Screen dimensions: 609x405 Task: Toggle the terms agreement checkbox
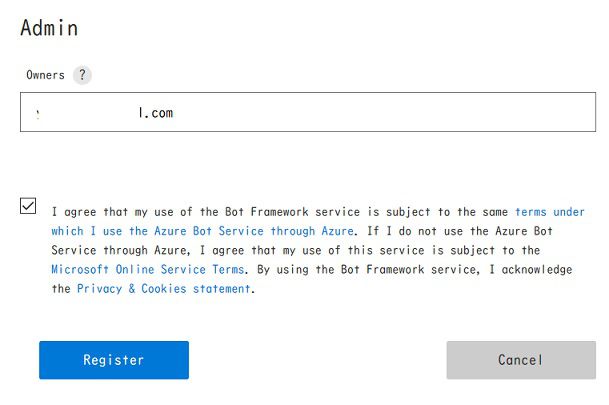28,206
